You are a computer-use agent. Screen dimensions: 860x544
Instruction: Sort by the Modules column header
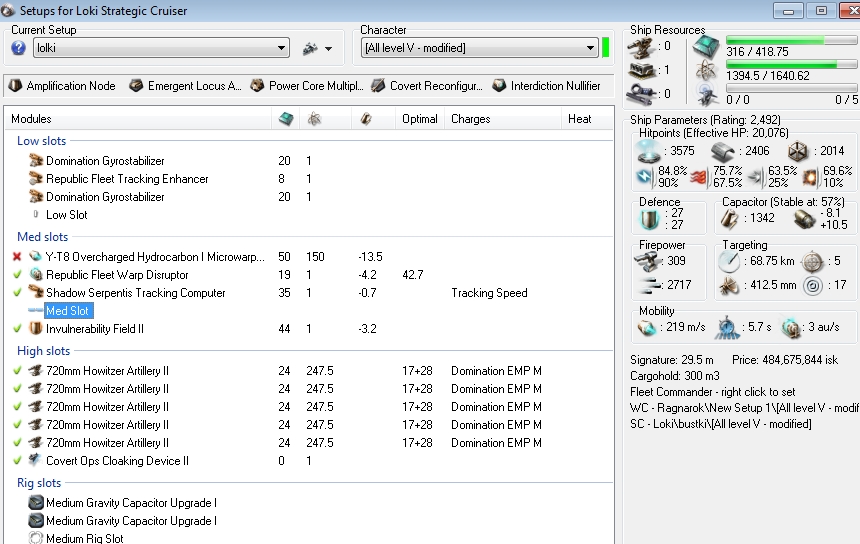[x=138, y=119]
